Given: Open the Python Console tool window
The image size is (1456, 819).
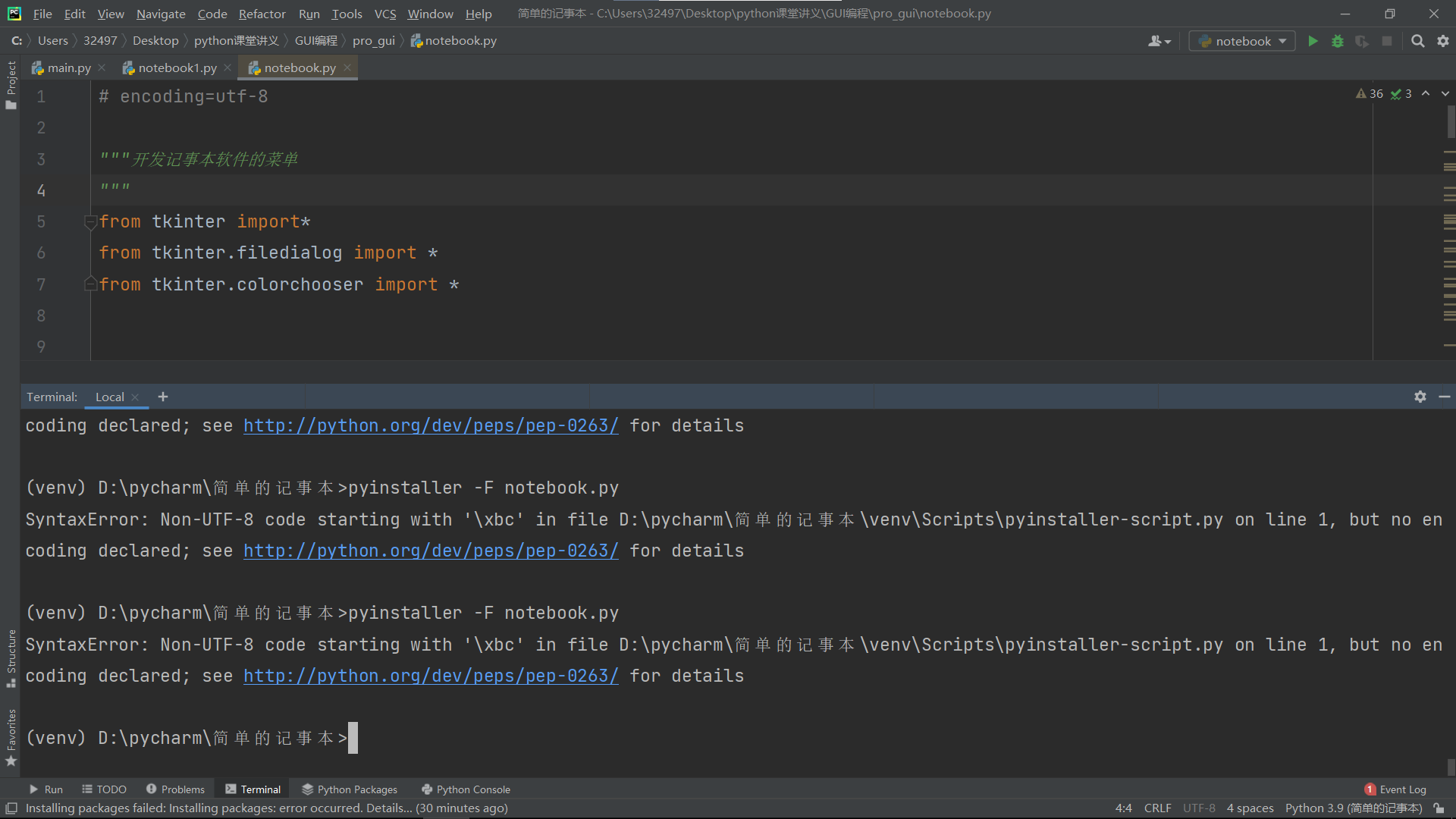Looking at the screenshot, I should pyautogui.click(x=466, y=789).
